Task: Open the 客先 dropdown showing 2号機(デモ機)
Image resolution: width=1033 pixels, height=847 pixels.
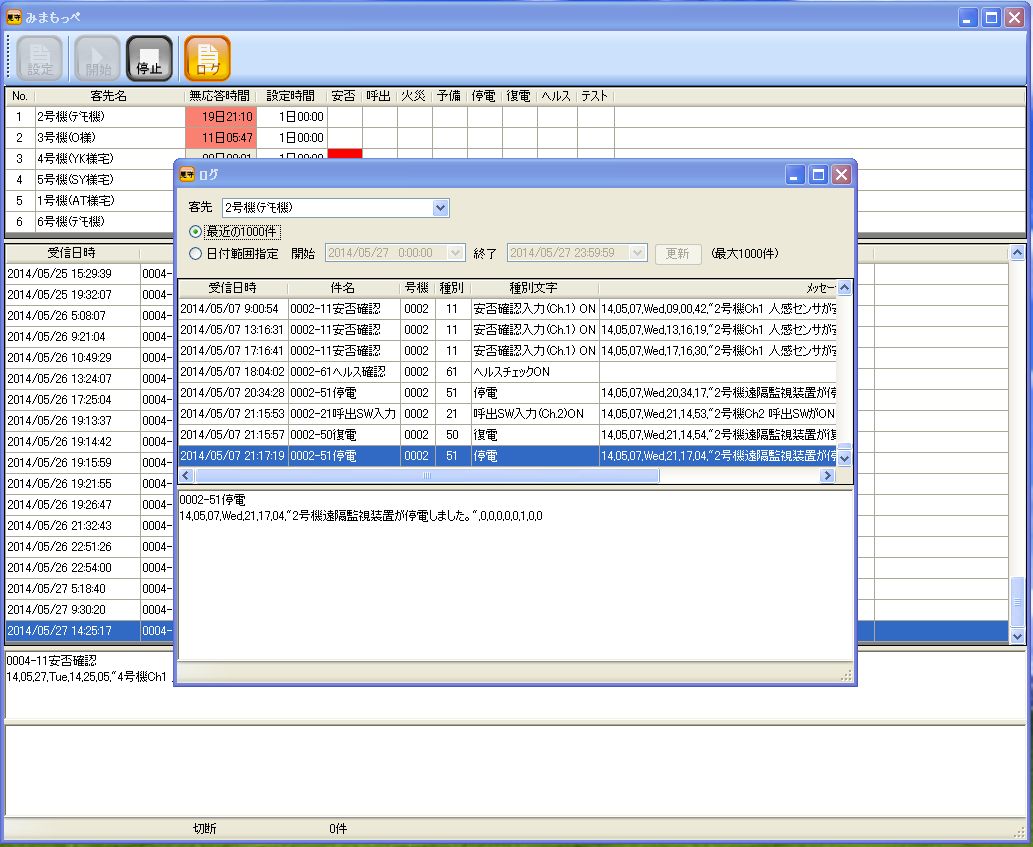Action: click(440, 208)
